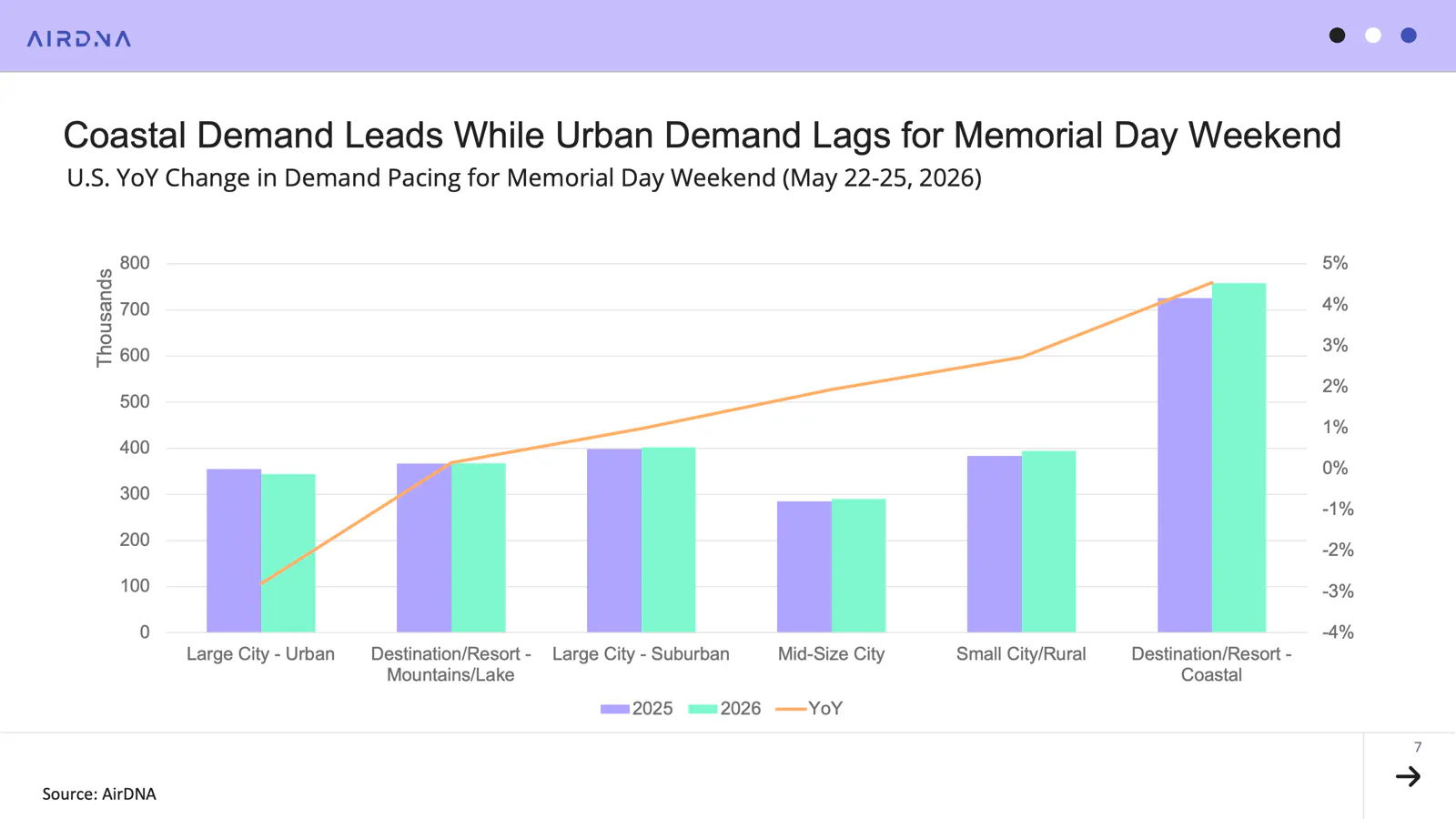The height and width of the screenshot is (819, 1456).
Task: Click the 800 left axis value
Action: click(135, 263)
